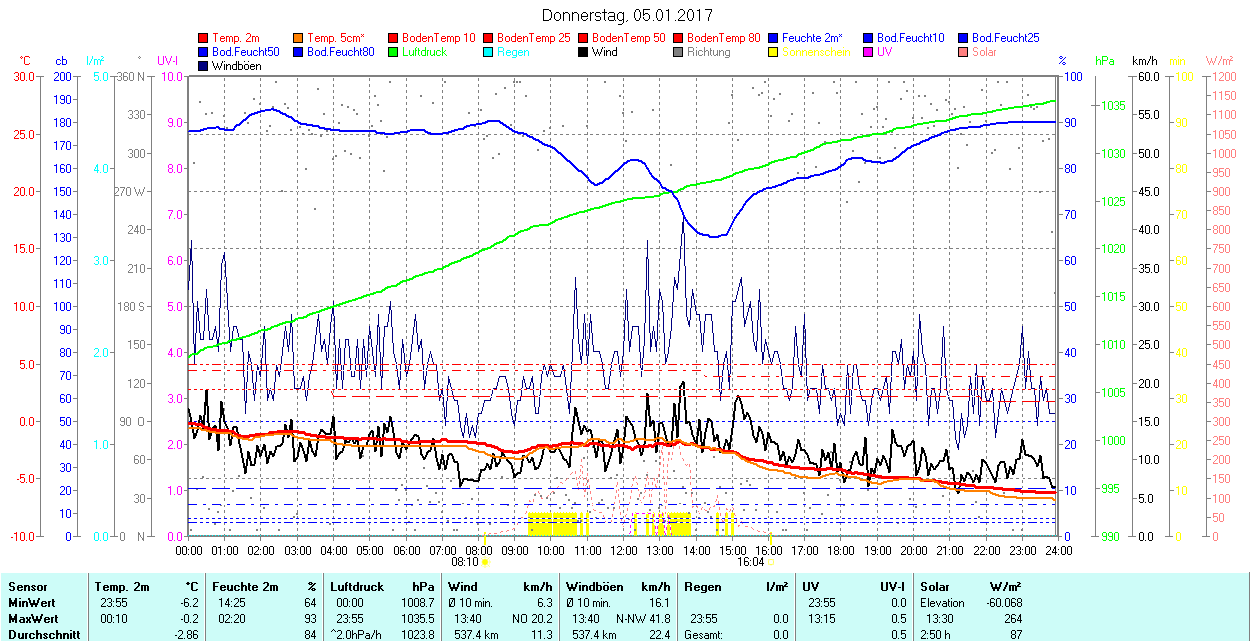Click the orange Temp. 5cm legend swatch
The width and height of the screenshot is (1250, 641).
[x=299, y=38]
